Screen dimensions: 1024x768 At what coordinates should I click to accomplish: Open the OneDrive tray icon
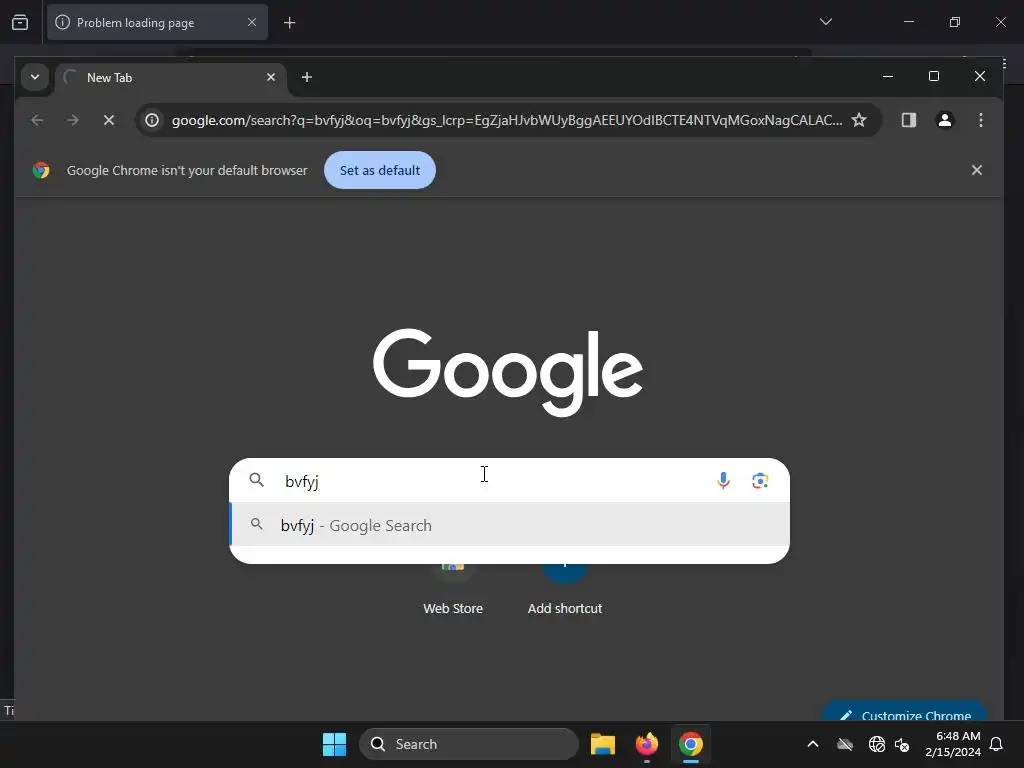click(x=844, y=744)
